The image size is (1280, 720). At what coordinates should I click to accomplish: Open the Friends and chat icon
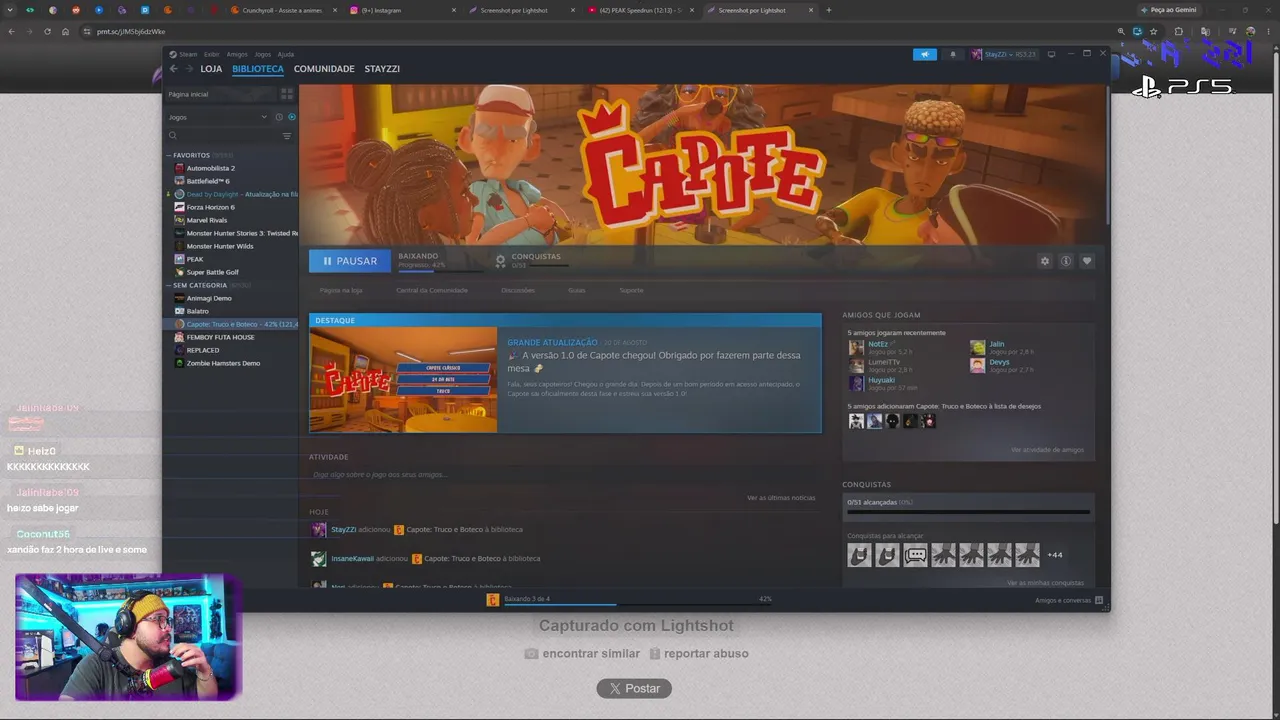point(1099,600)
